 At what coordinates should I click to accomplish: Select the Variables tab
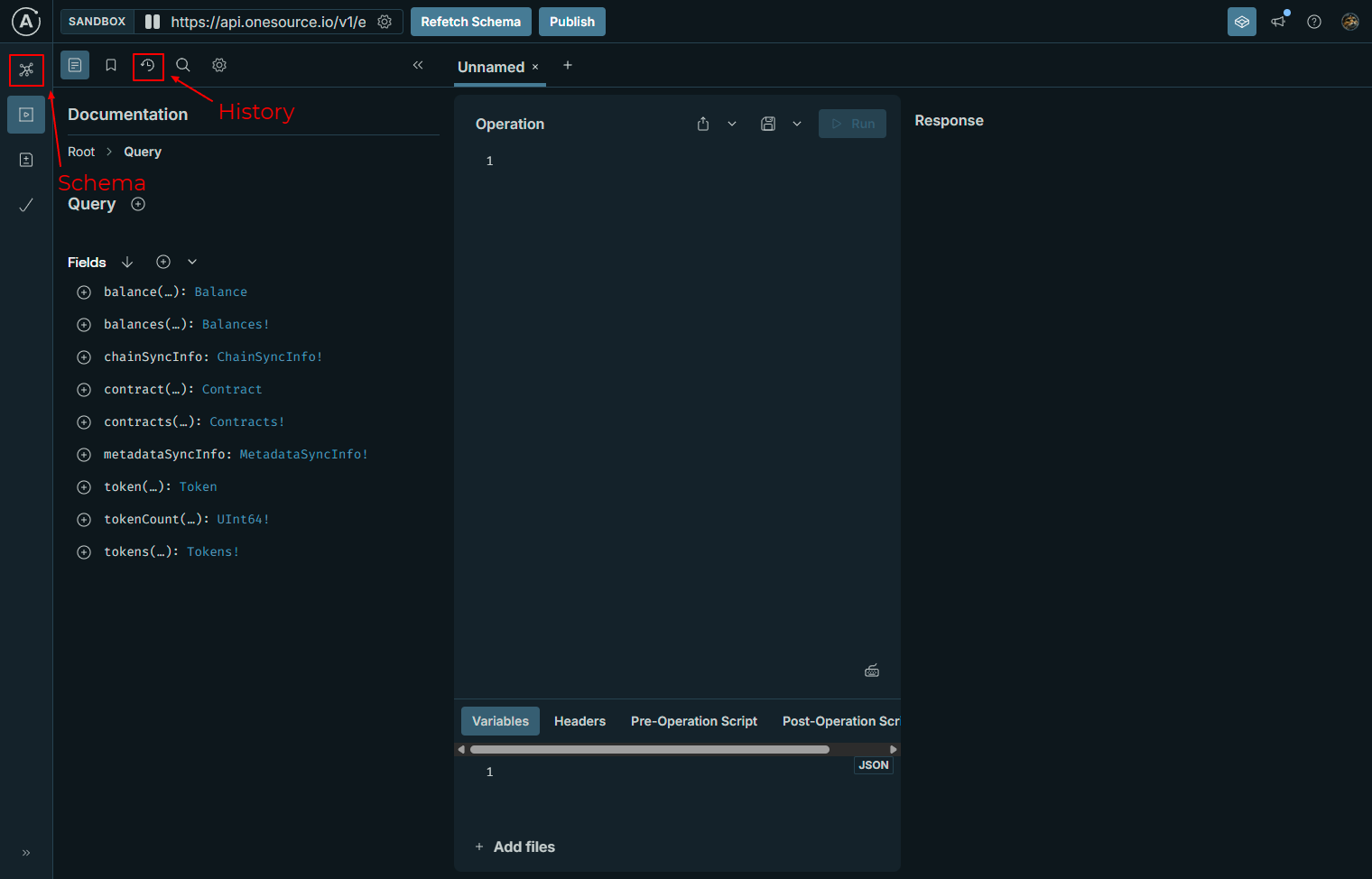pos(500,721)
